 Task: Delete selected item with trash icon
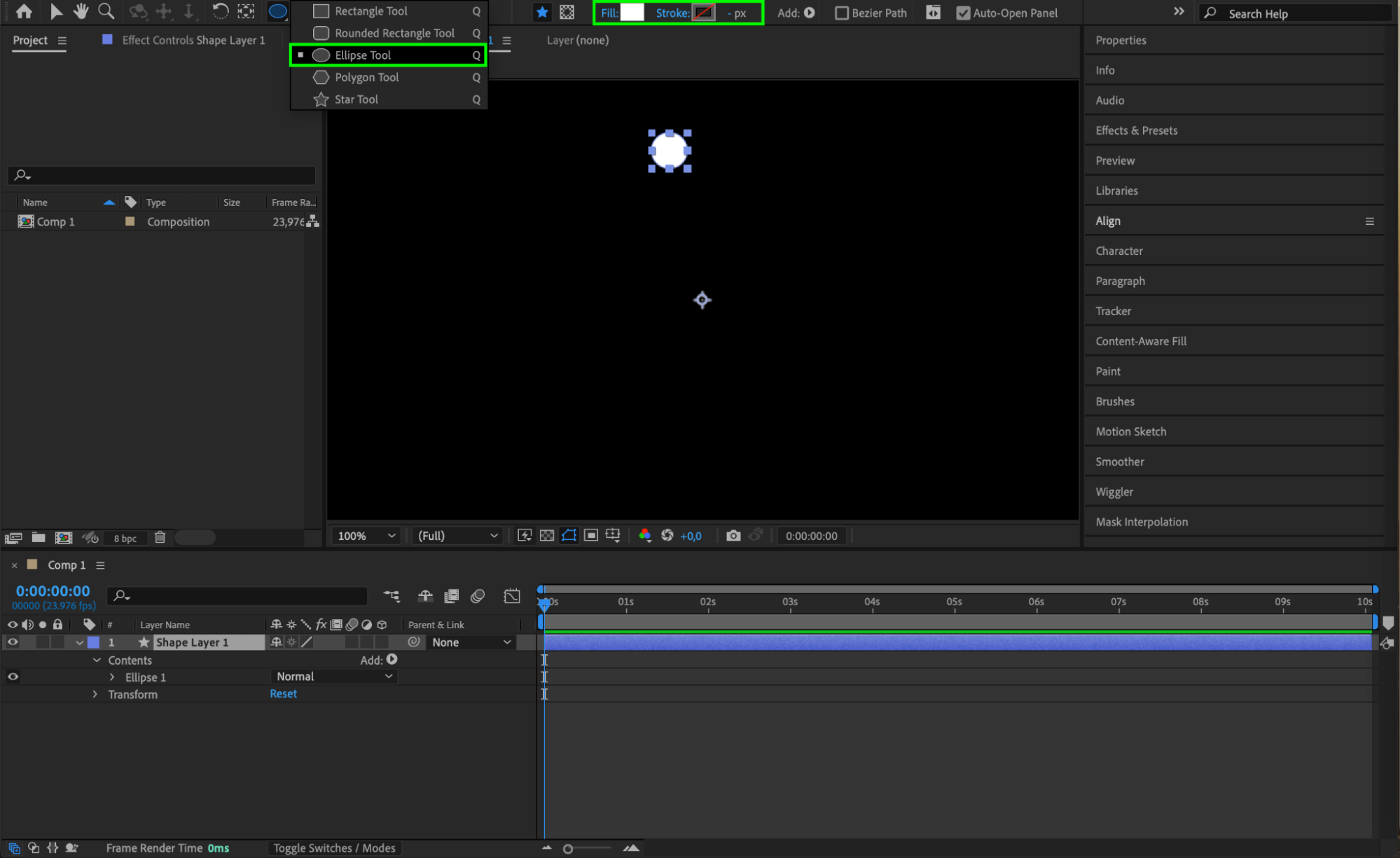160,537
